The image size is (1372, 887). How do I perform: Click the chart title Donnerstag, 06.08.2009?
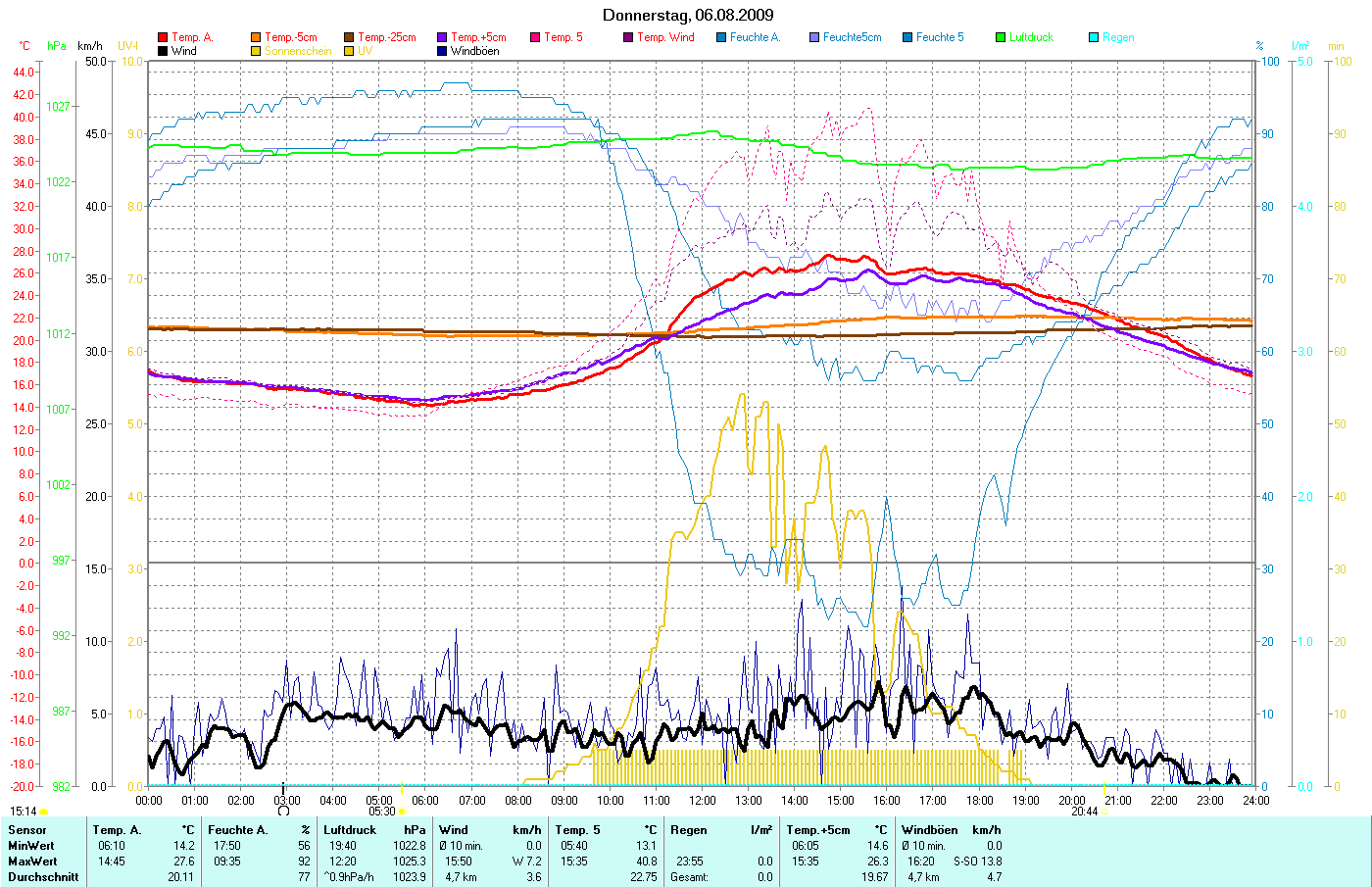click(x=687, y=15)
